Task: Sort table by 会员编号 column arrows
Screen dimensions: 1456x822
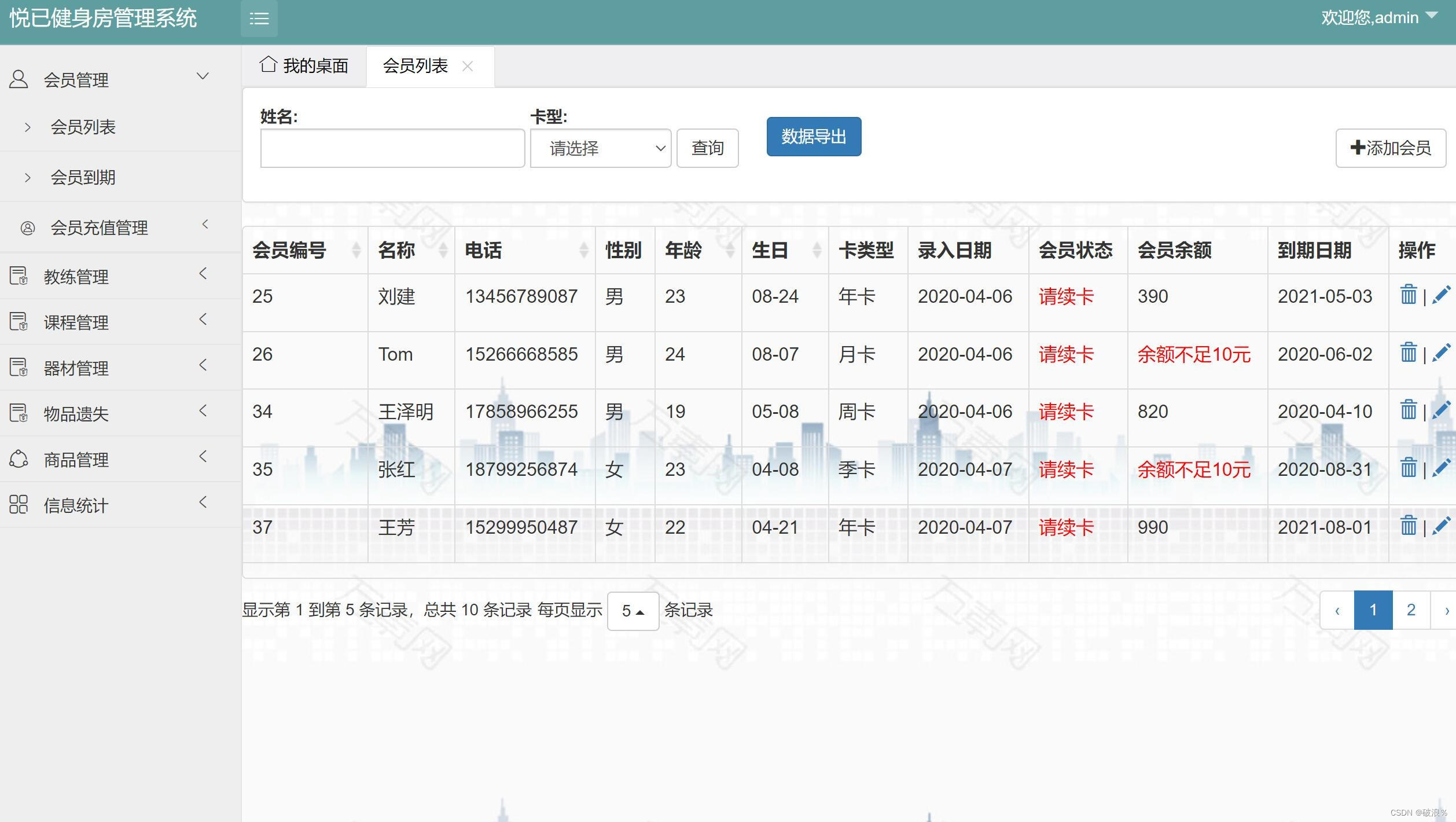Action: coord(356,250)
